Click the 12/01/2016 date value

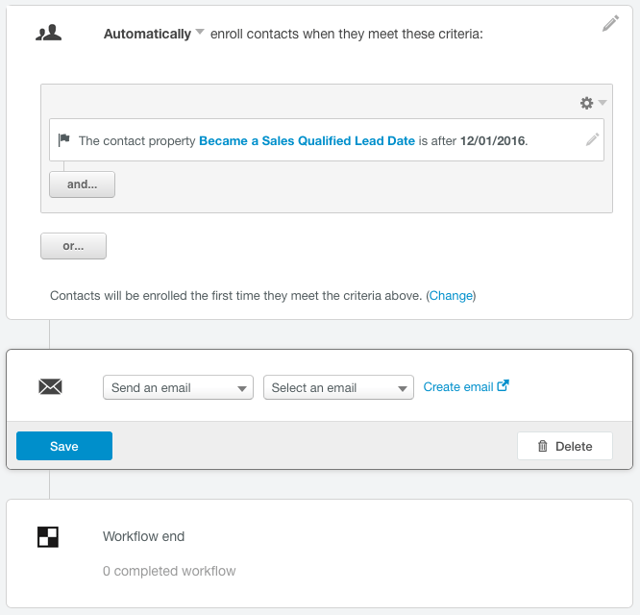click(492, 141)
